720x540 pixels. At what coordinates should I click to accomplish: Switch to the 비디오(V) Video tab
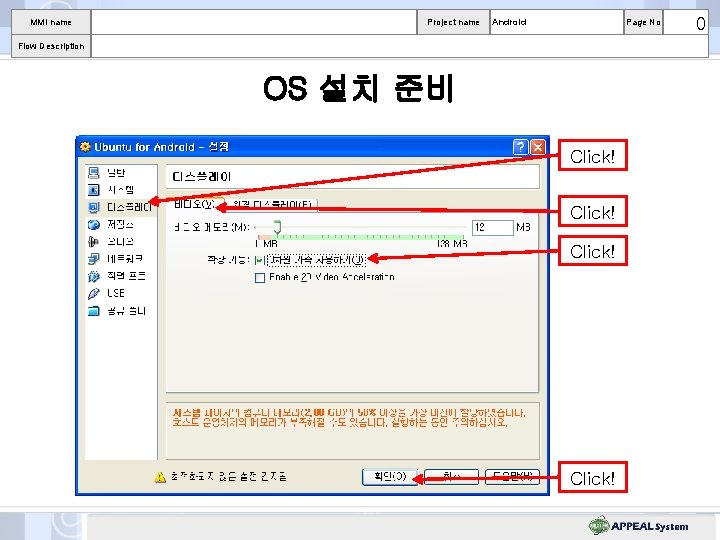click(195, 204)
